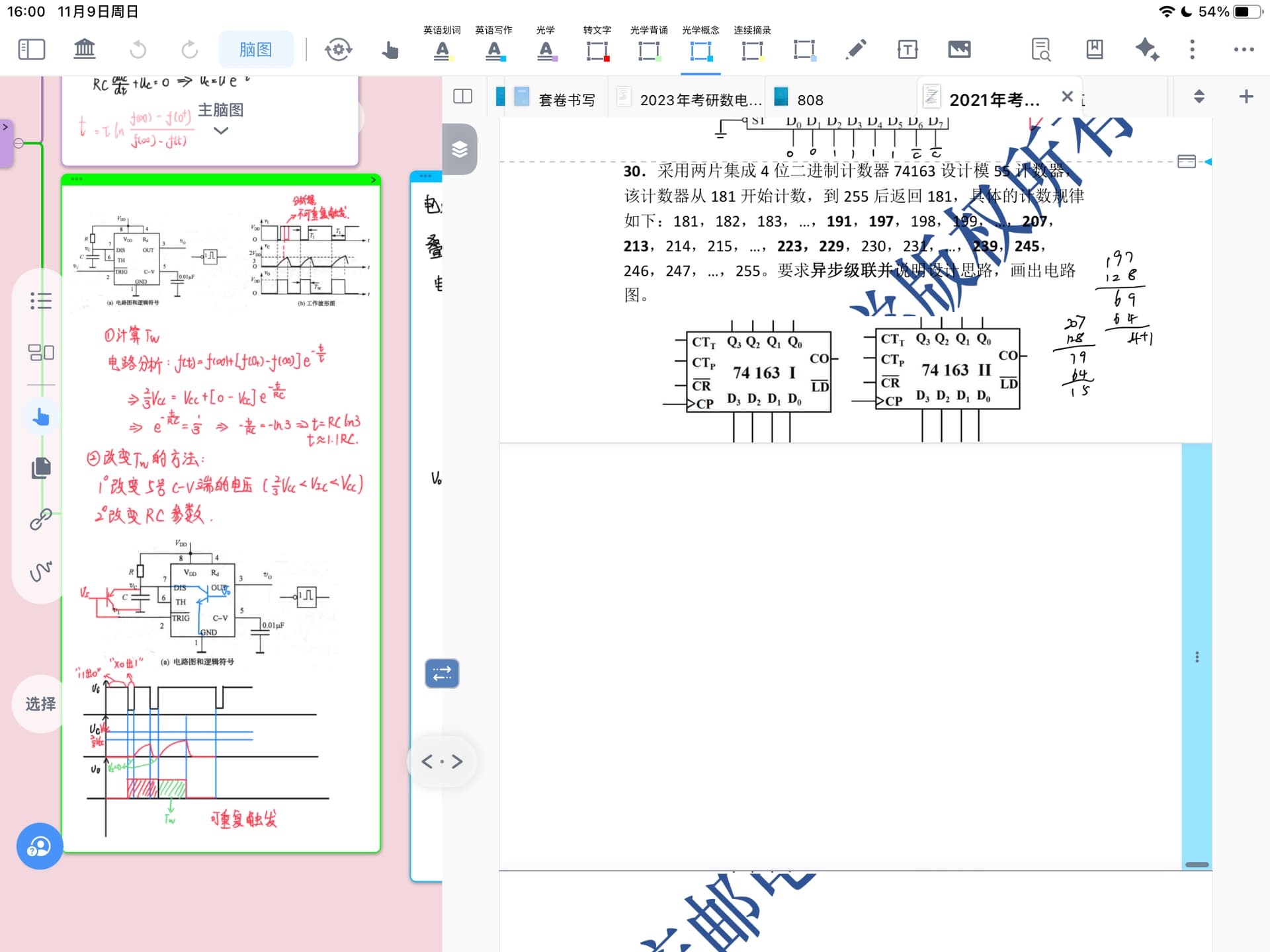1270x952 pixels.
Task: Click the link tool in sidebar
Action: [41, 520]
